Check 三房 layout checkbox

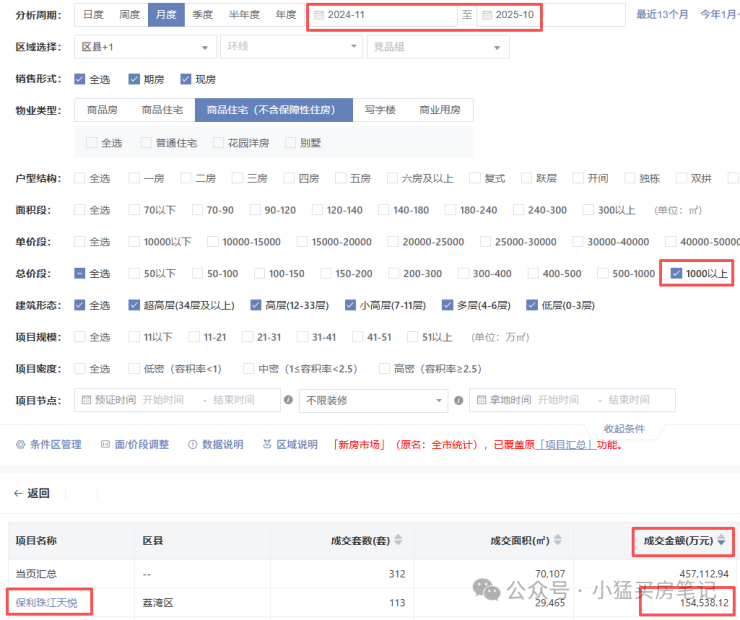click(x=237, y=178)
